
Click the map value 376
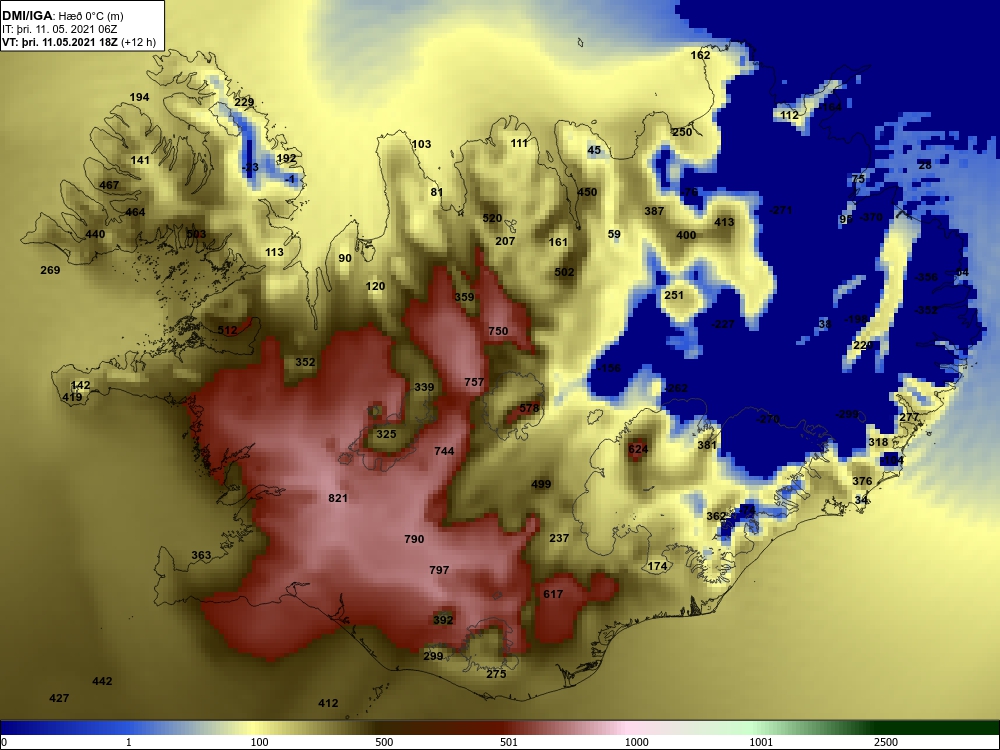click(x=862, y=482)
